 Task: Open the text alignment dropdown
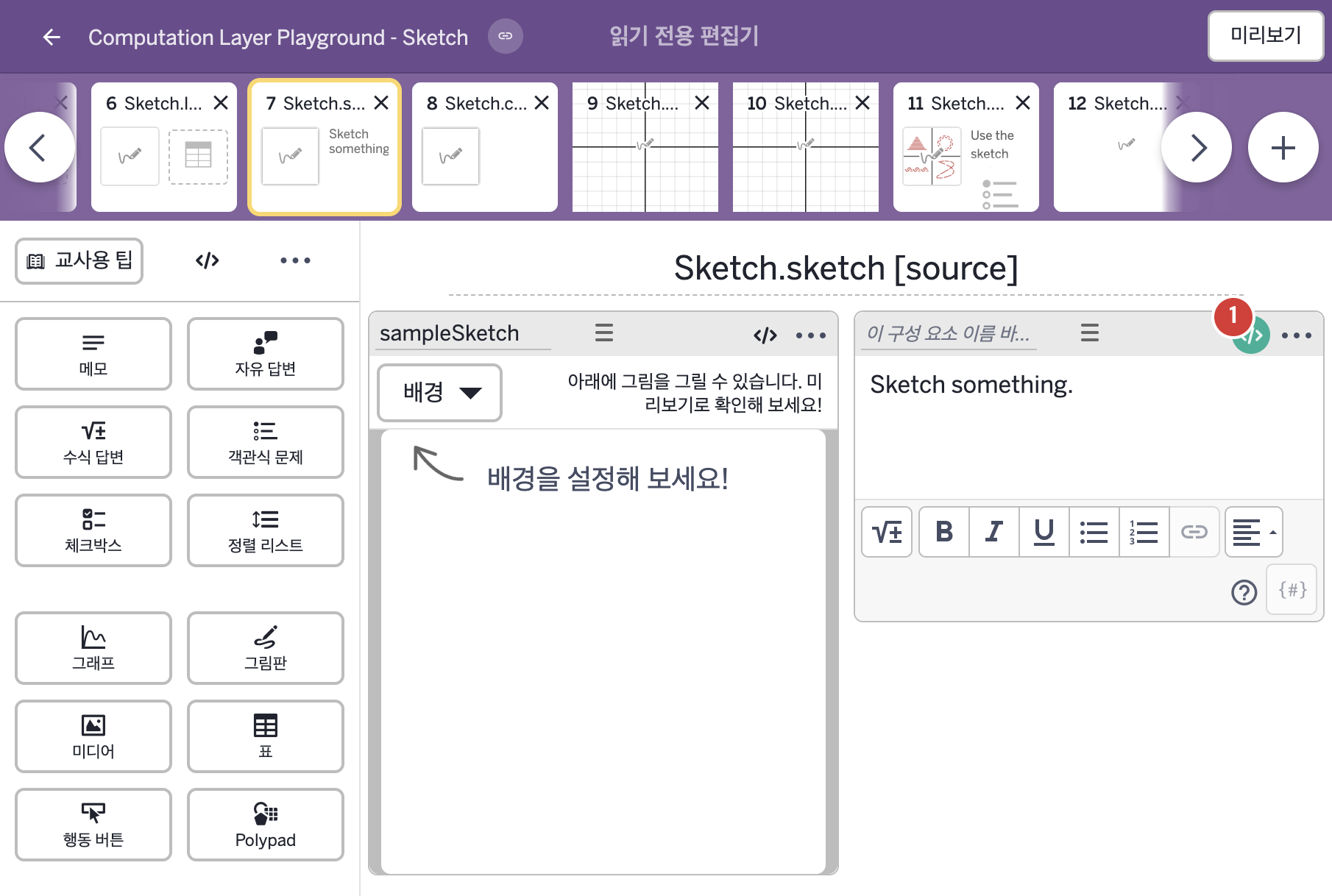pos(1254,532)
